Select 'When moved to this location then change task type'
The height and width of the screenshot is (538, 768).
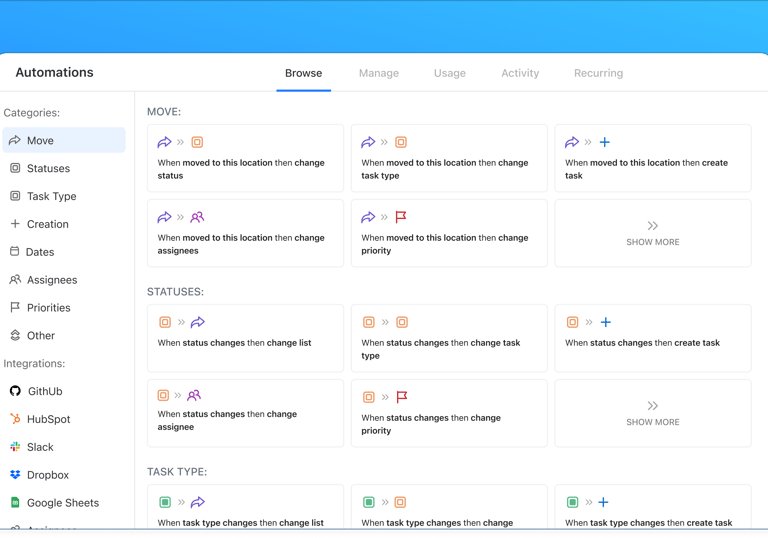[x=449, y=158]
